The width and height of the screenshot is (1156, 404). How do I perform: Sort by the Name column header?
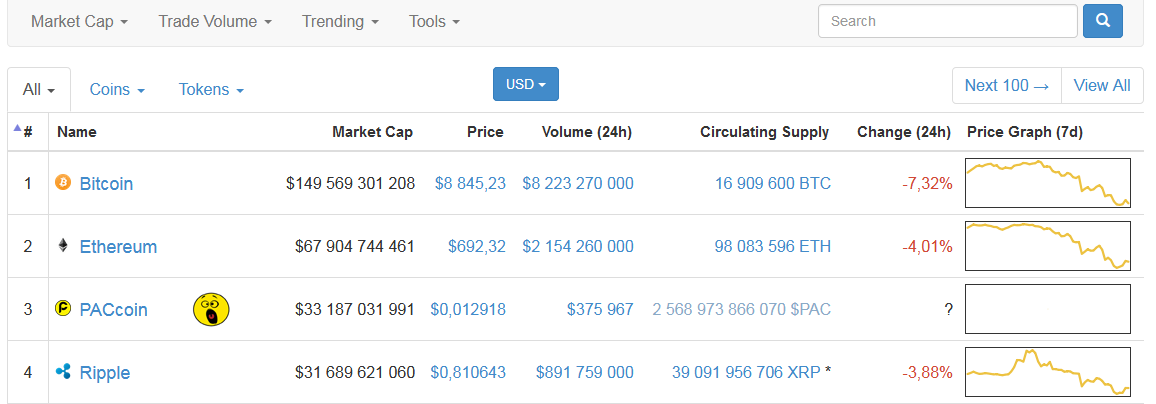77,132
